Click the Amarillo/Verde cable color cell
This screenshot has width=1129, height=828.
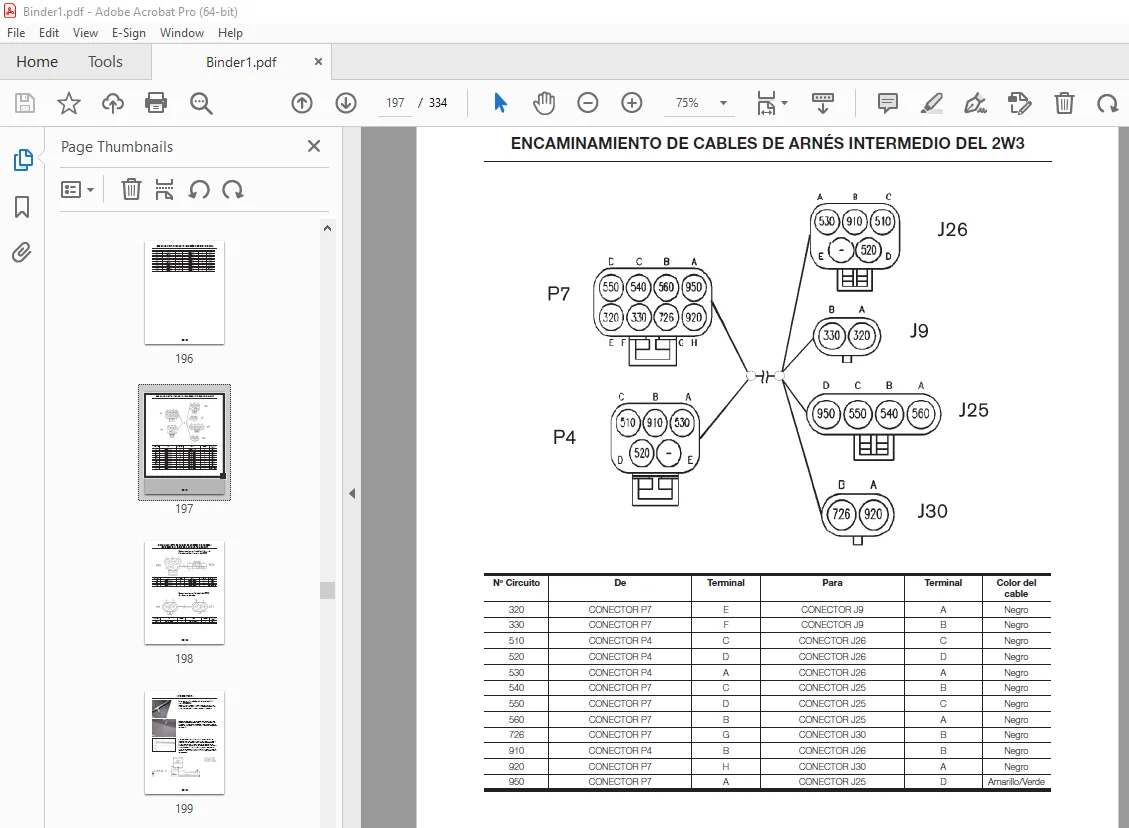[1016, 782]
